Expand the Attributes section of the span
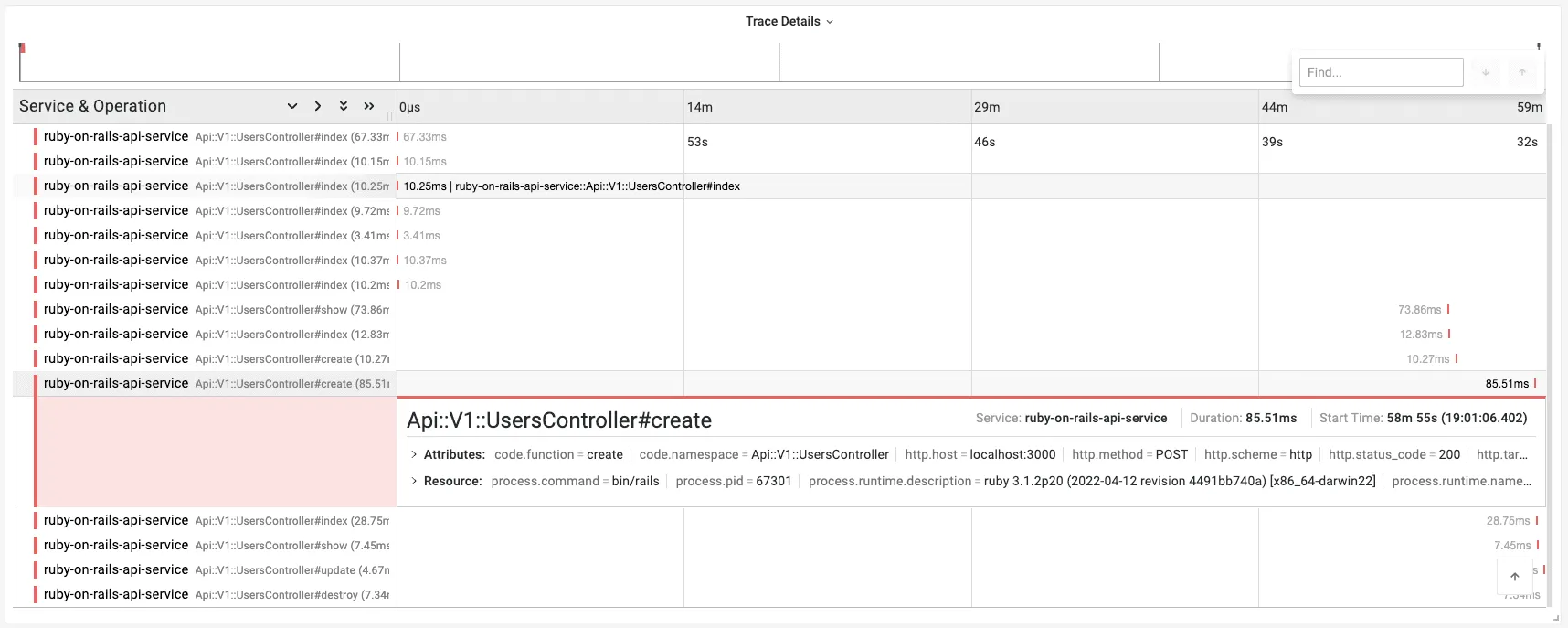 click(x=414, y=454)
